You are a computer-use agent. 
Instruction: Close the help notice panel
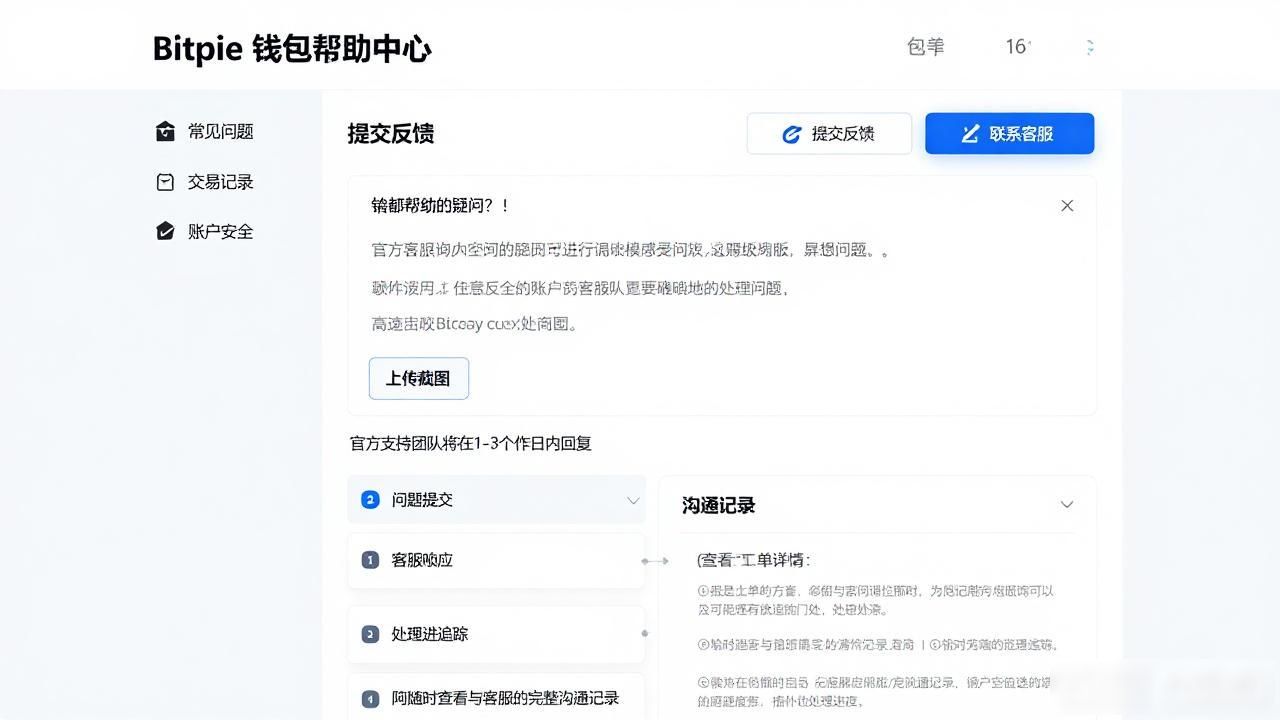point(1067,205)
